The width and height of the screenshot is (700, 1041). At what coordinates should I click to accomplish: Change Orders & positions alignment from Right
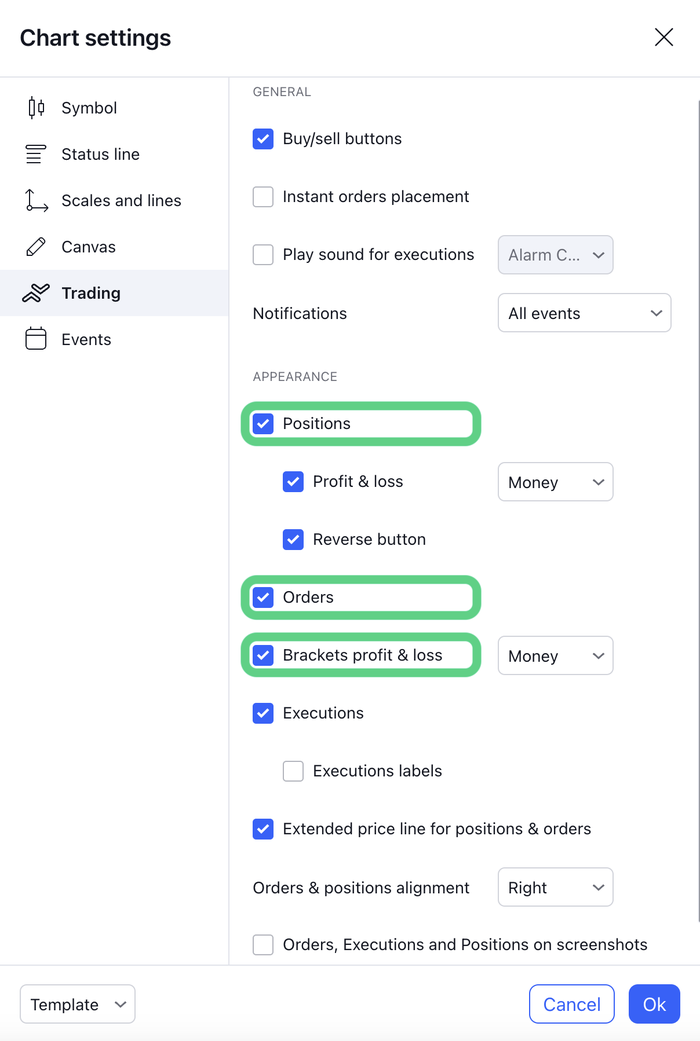555,887
